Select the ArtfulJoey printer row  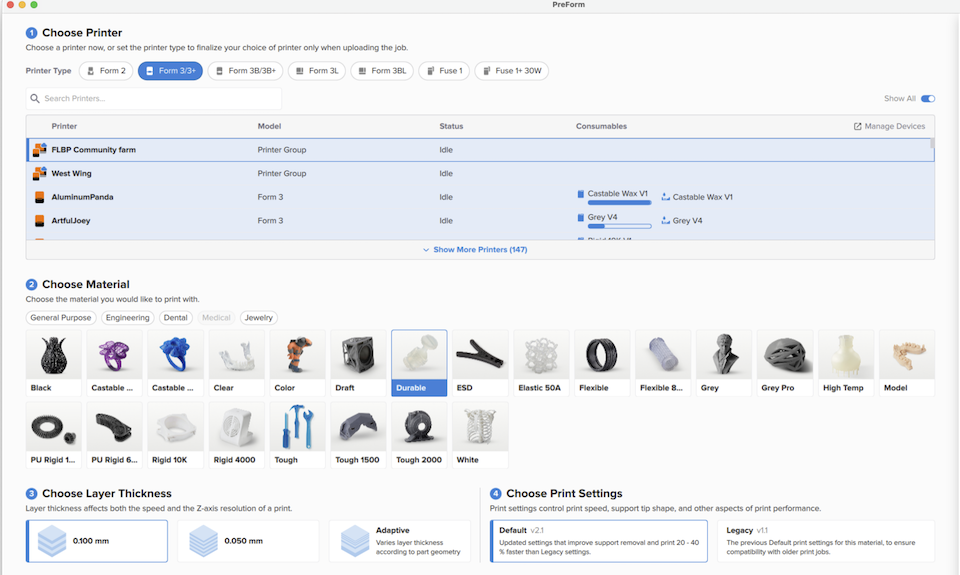point(480,220)
